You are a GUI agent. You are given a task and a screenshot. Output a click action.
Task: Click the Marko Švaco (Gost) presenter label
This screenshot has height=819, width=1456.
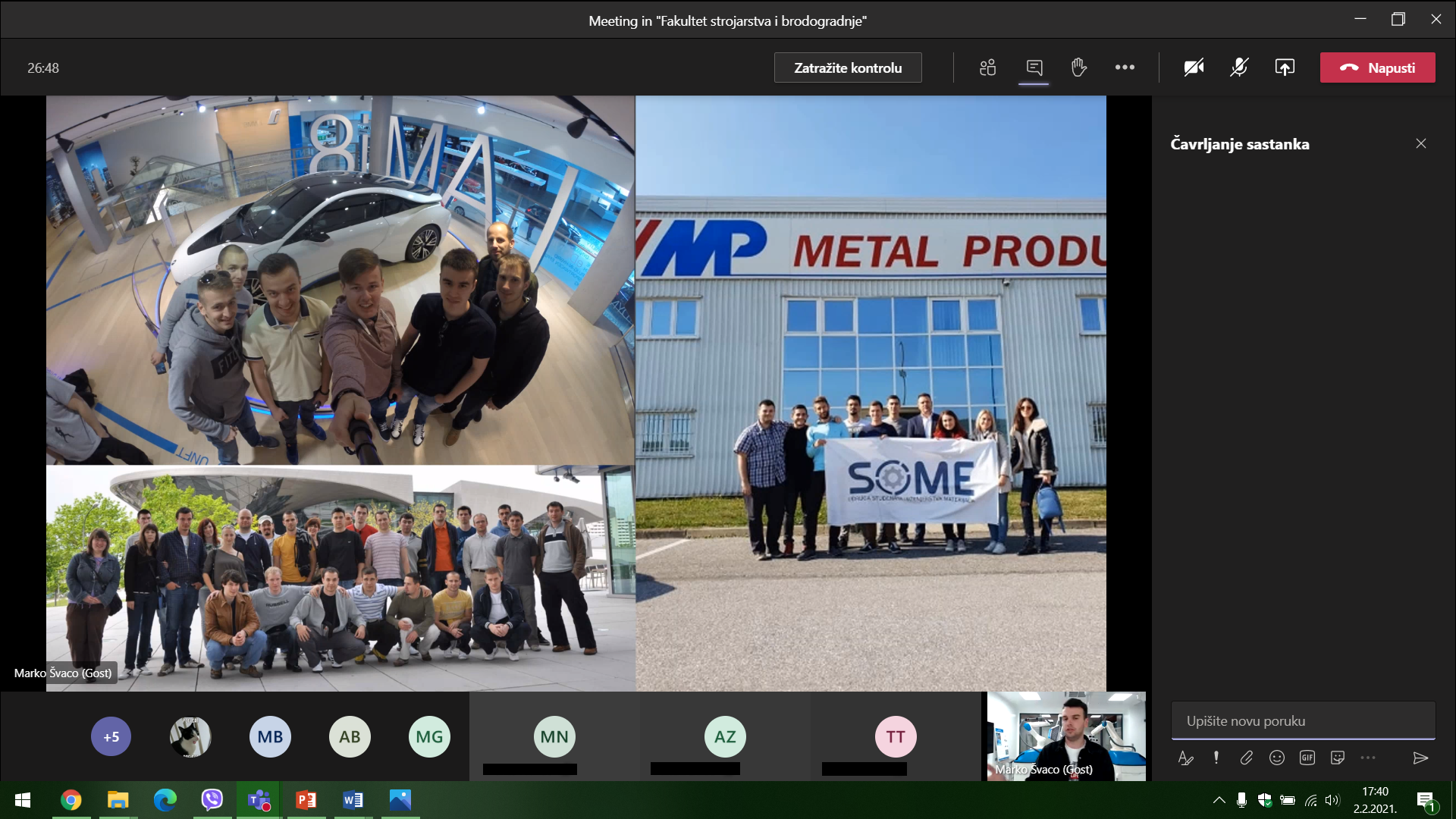point(63,673)
